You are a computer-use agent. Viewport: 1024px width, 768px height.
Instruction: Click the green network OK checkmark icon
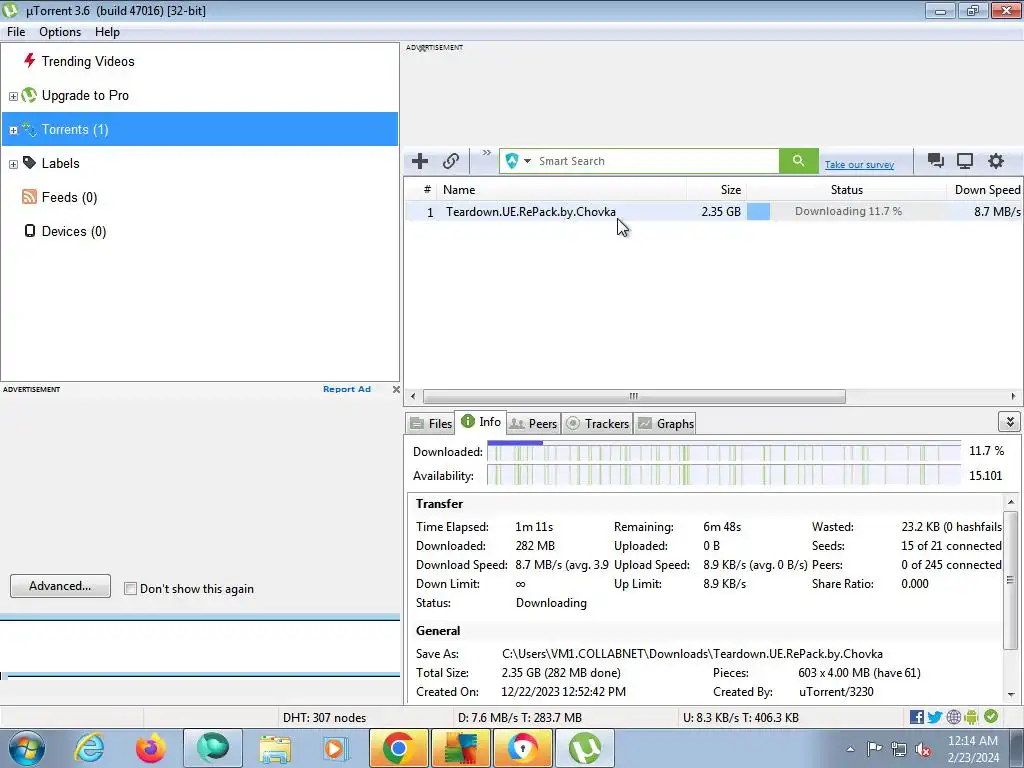(x=991, y=716)
